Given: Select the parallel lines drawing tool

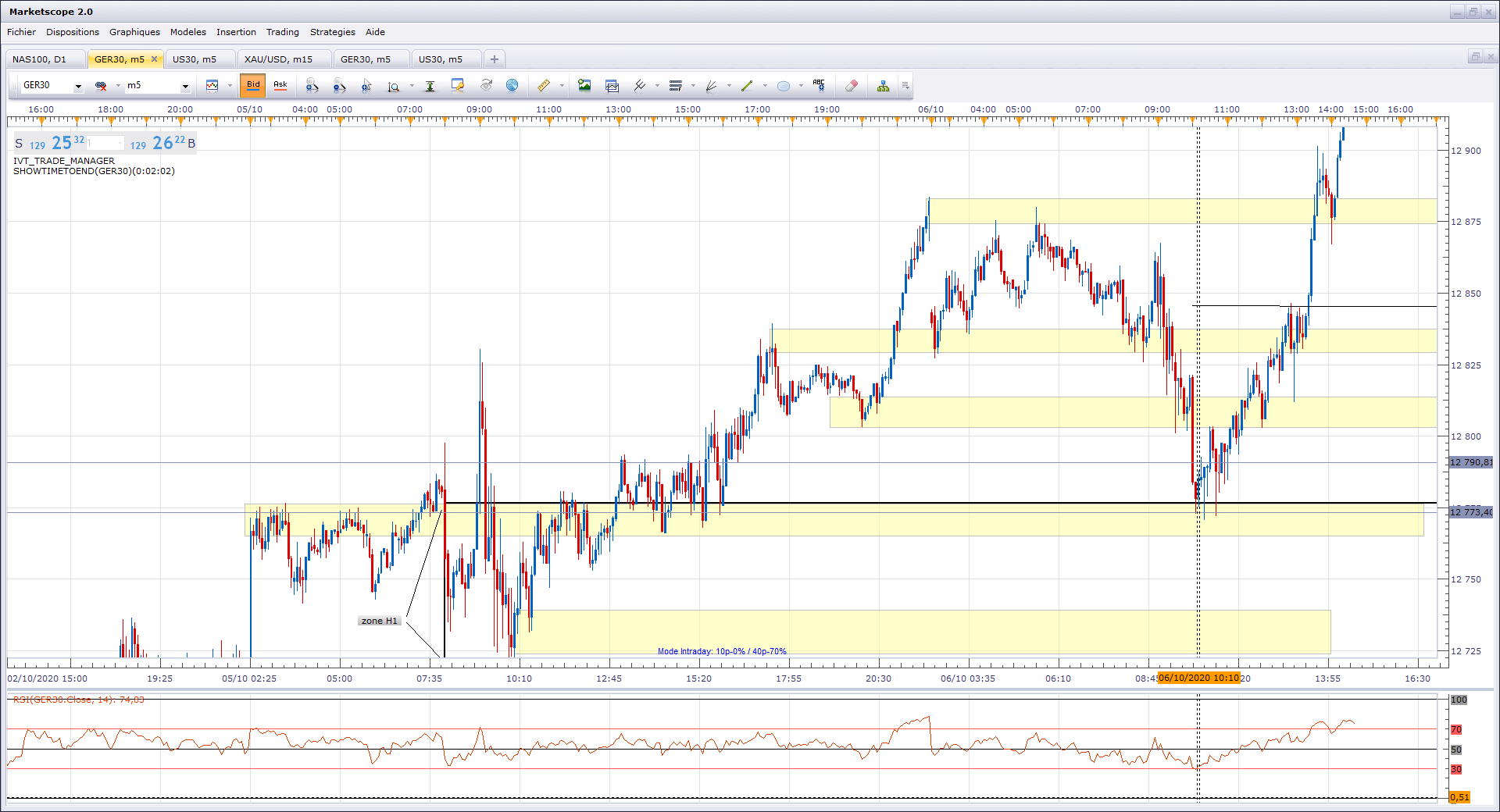Looking at the screenshot, I should tap(640, 86).
